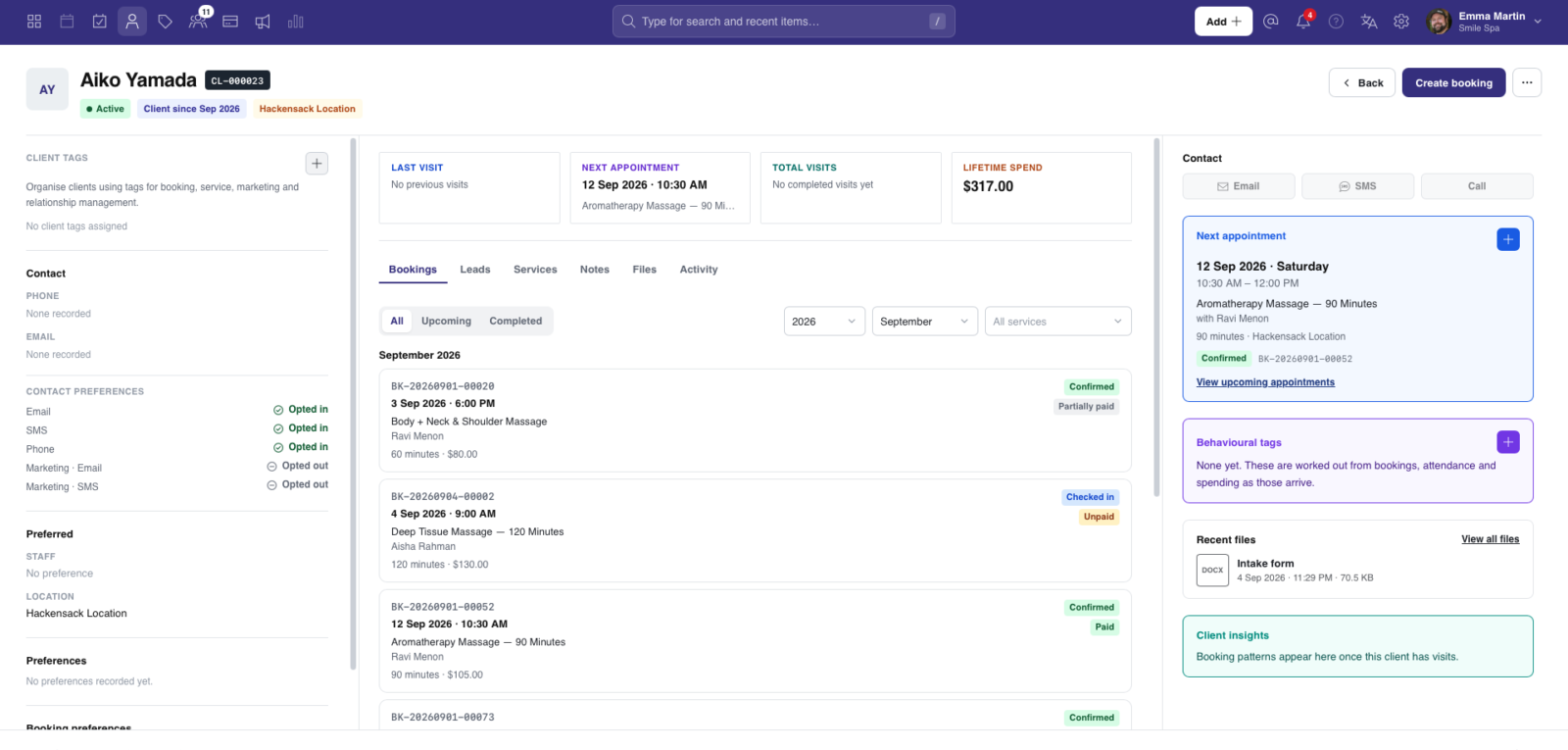Viewport: 1568px width, 750px height.
Task: Switch to the Files tab
Action: (x=645, y=270)
